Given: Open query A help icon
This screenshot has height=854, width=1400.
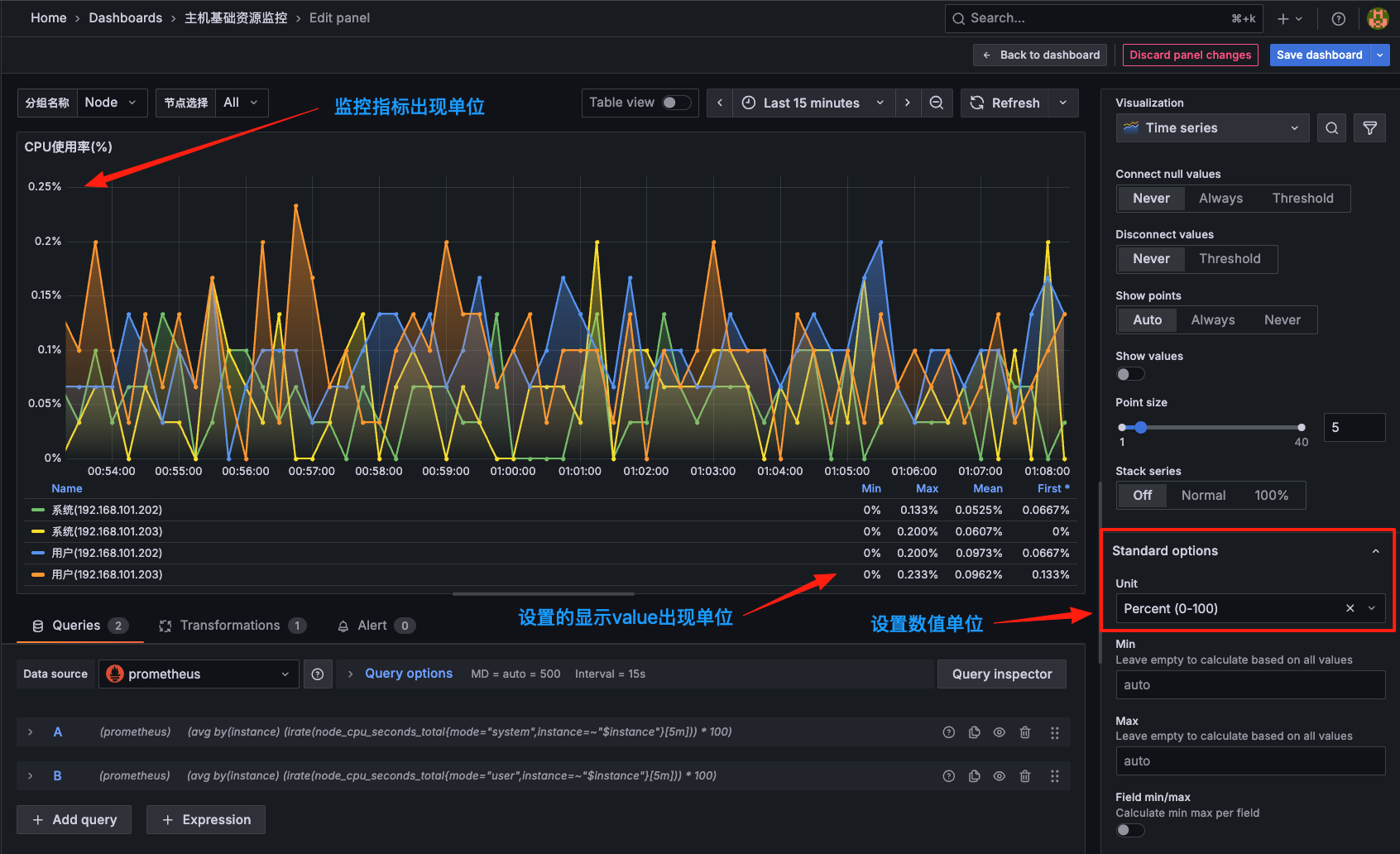Looking at the screenshot, I should tap(948, 732).
